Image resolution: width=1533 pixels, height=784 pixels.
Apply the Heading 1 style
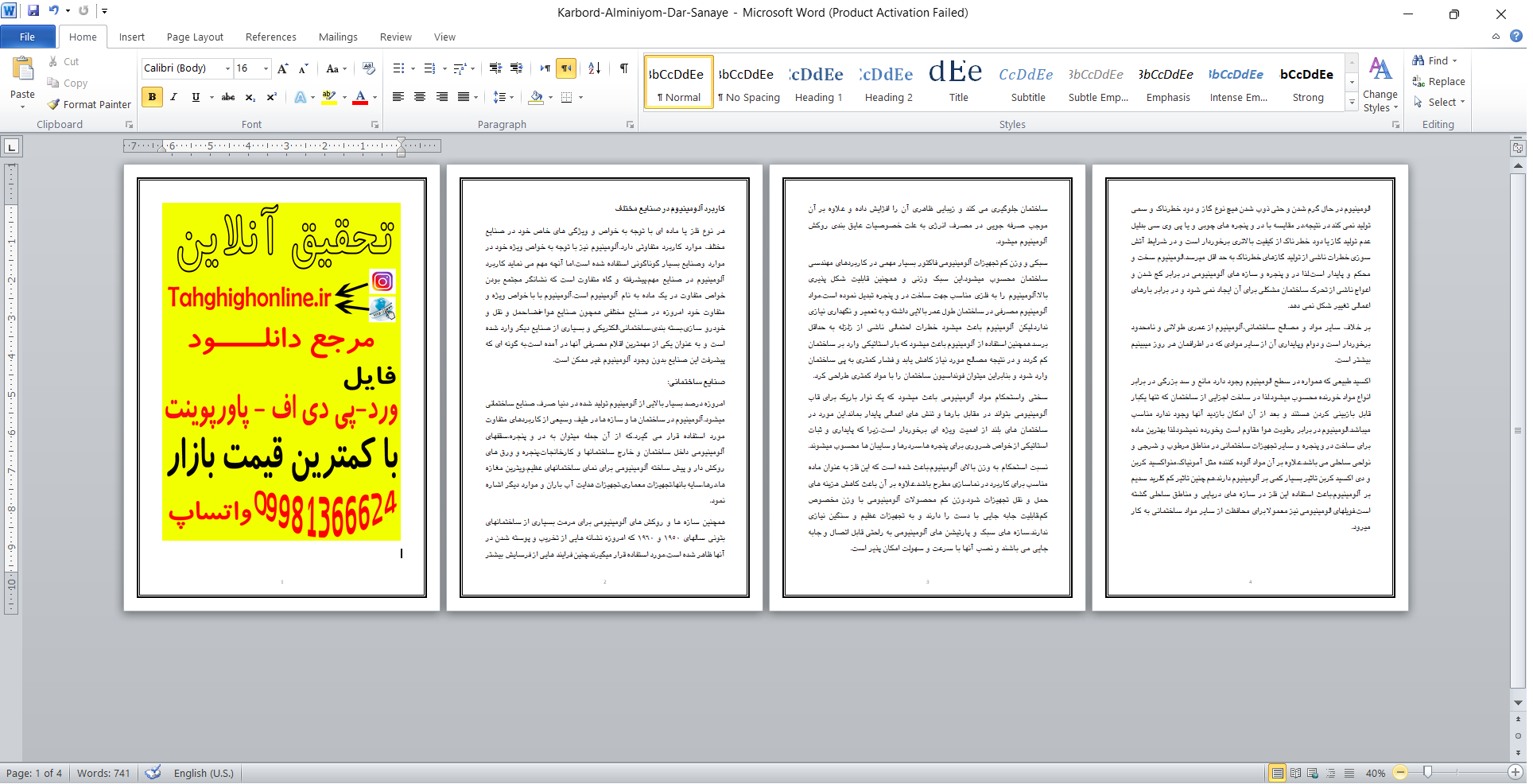(x=818, y=81)
